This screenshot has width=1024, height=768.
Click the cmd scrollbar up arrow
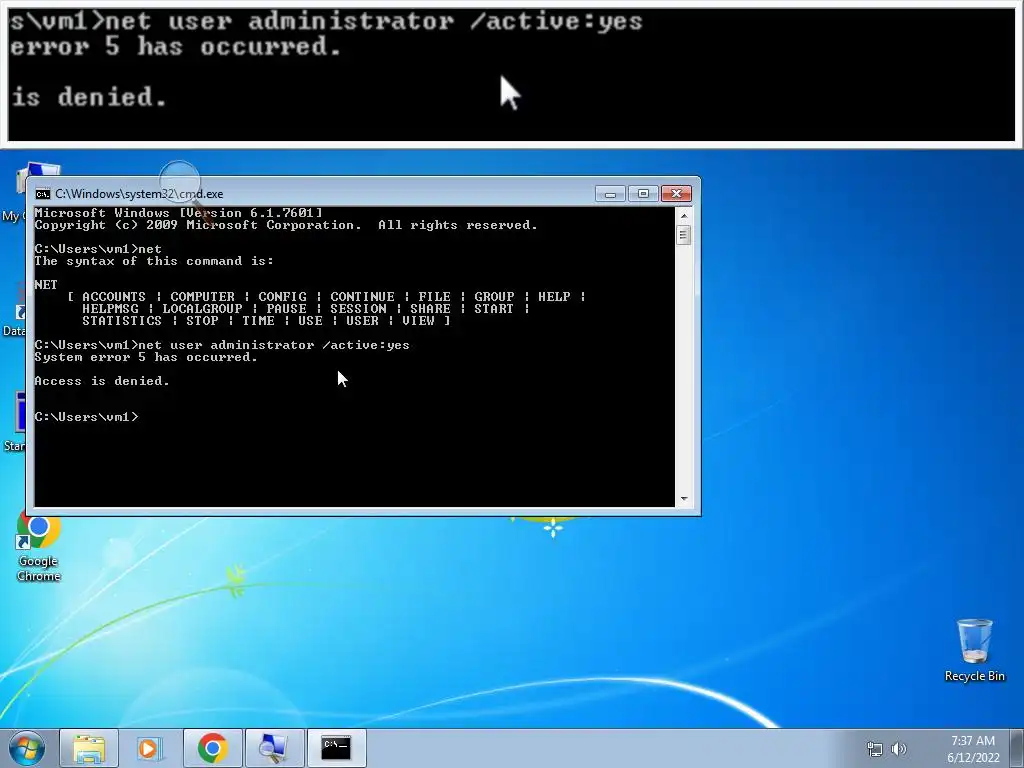click(x=684, y=215)
